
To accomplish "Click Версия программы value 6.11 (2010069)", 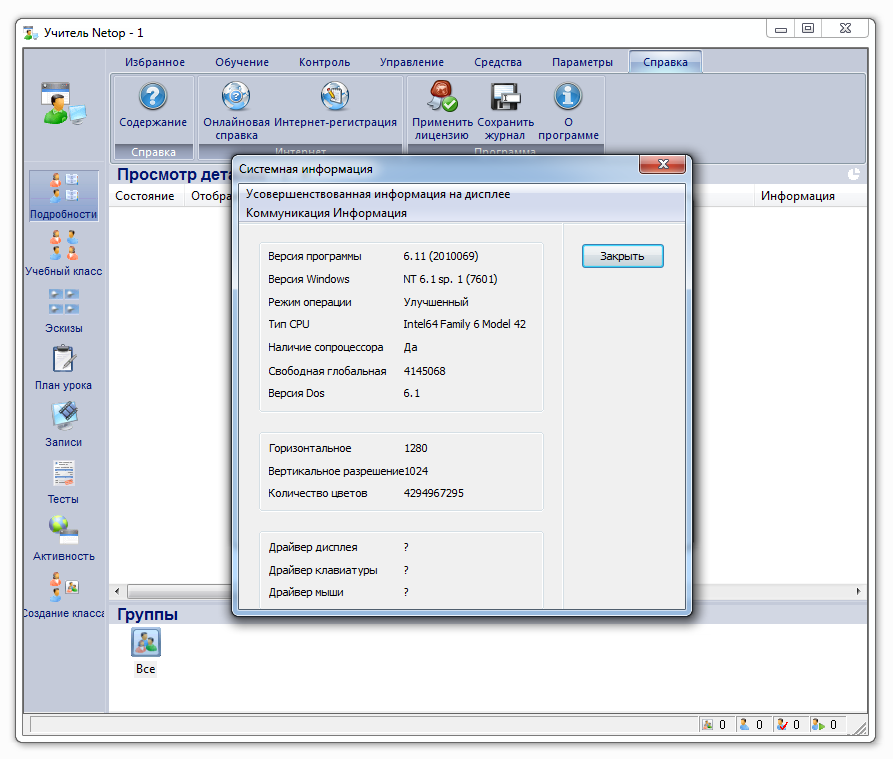I will 441,256.
